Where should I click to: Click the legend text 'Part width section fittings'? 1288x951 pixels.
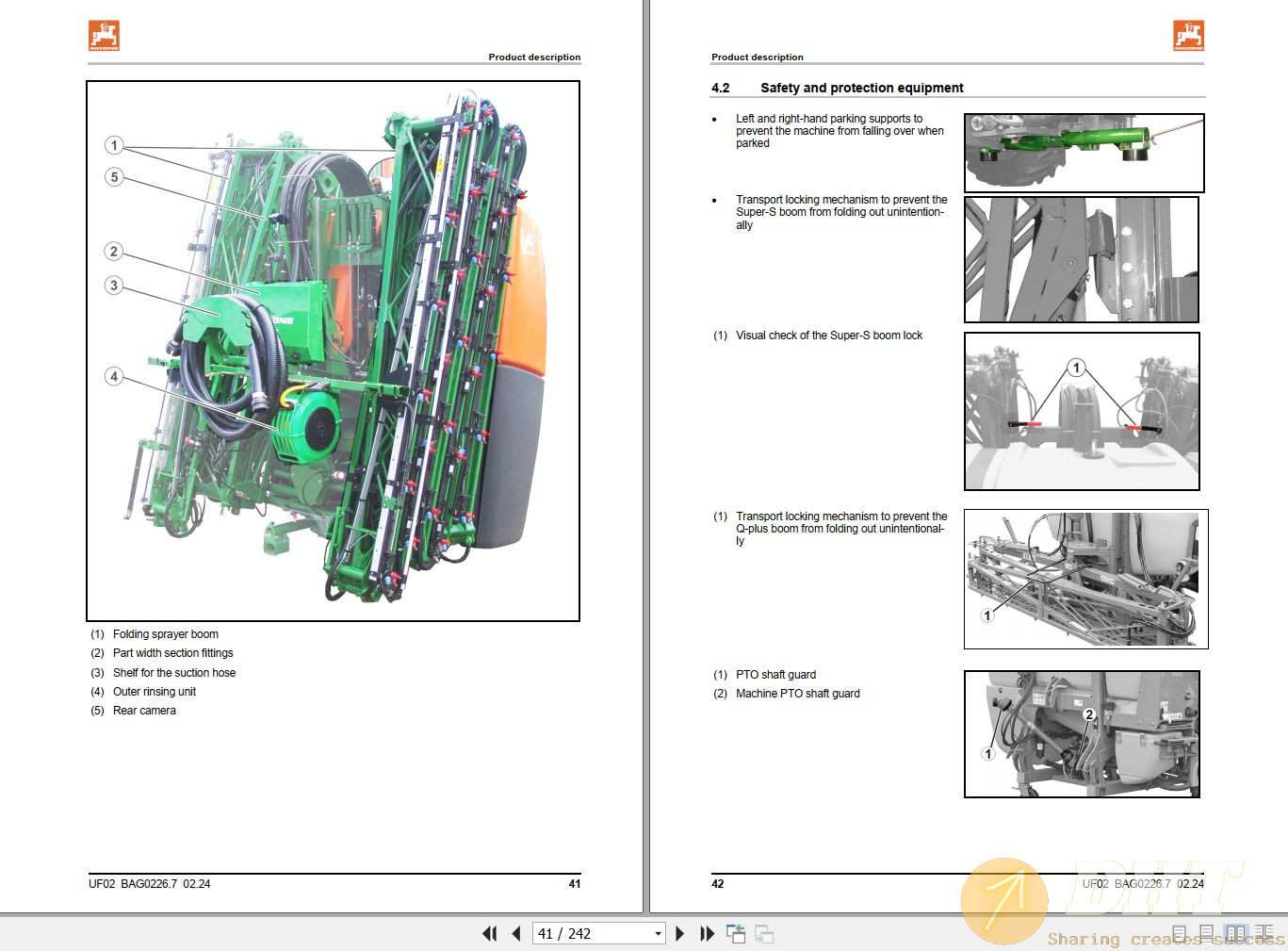(173, 653)
